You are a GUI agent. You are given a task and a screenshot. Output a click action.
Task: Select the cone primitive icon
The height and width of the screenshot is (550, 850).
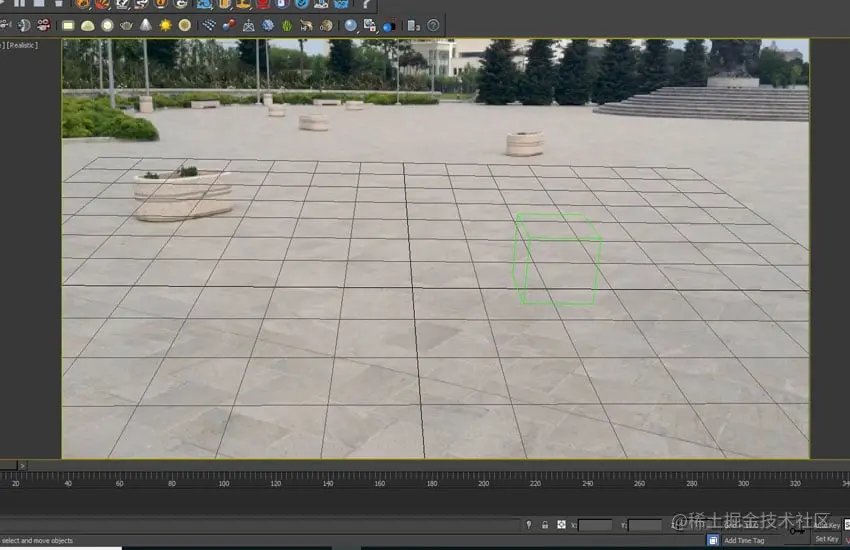pyautogui.click(x=146, y=25)
